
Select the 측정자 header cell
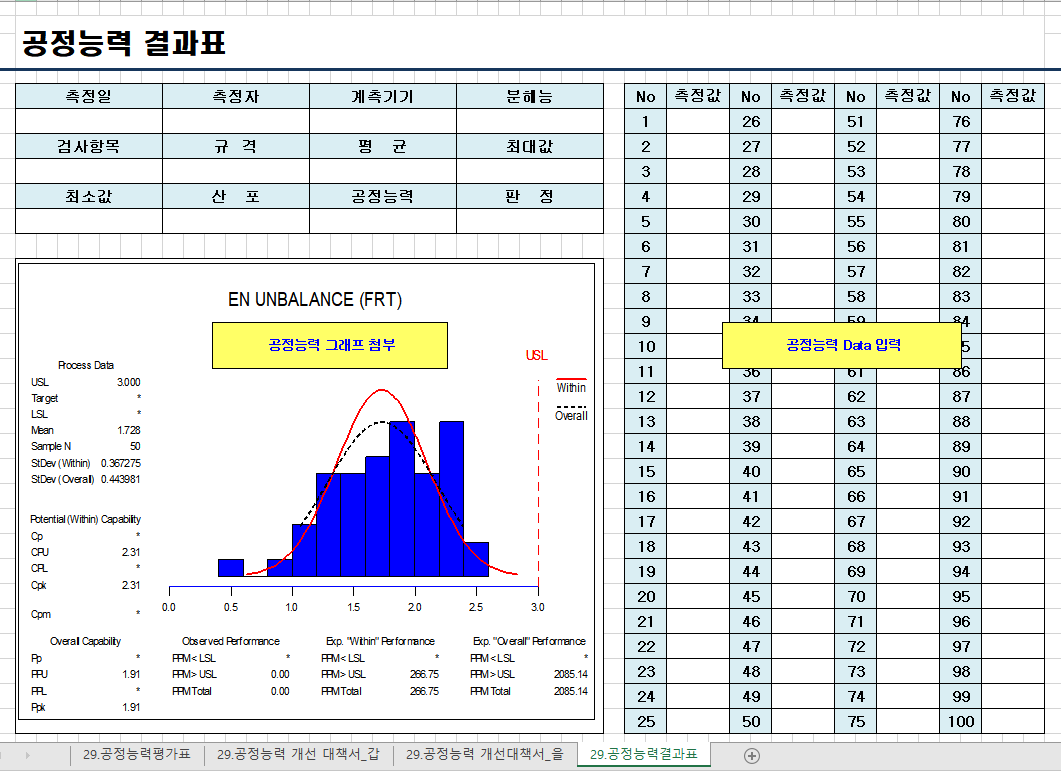point(235,96)
